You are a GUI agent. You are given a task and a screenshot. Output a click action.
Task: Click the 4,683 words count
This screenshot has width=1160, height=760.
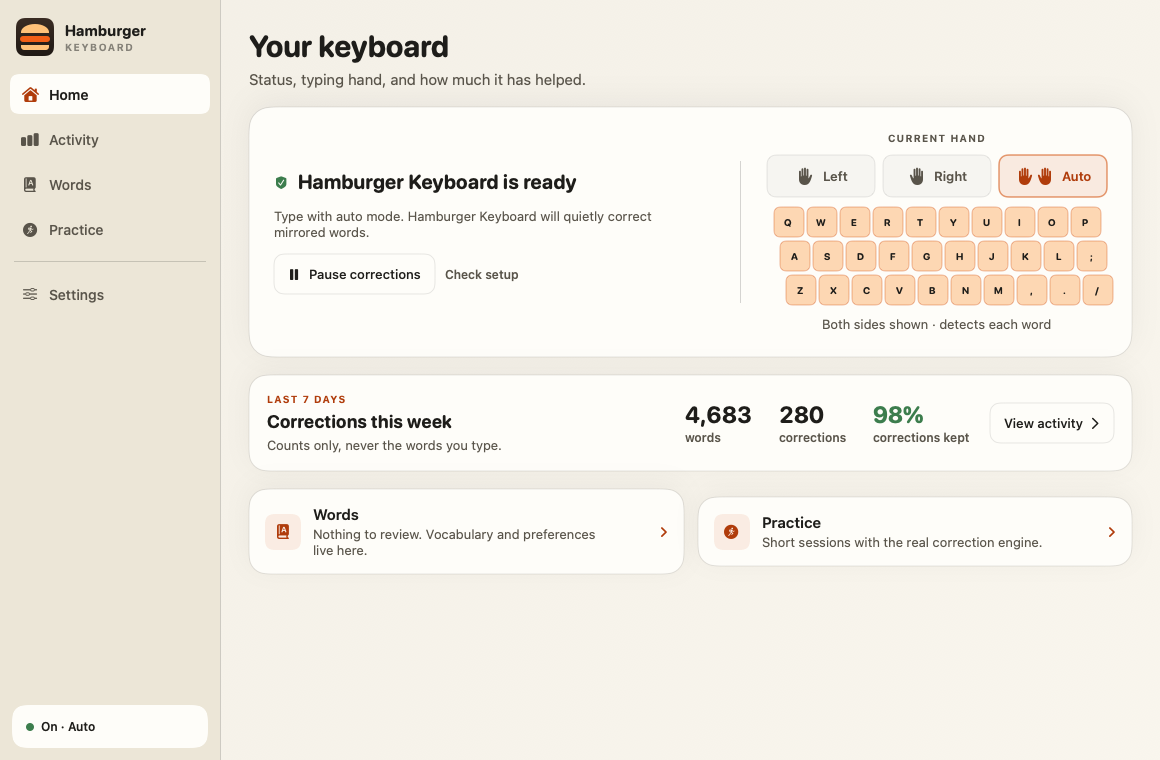point(718,415)
